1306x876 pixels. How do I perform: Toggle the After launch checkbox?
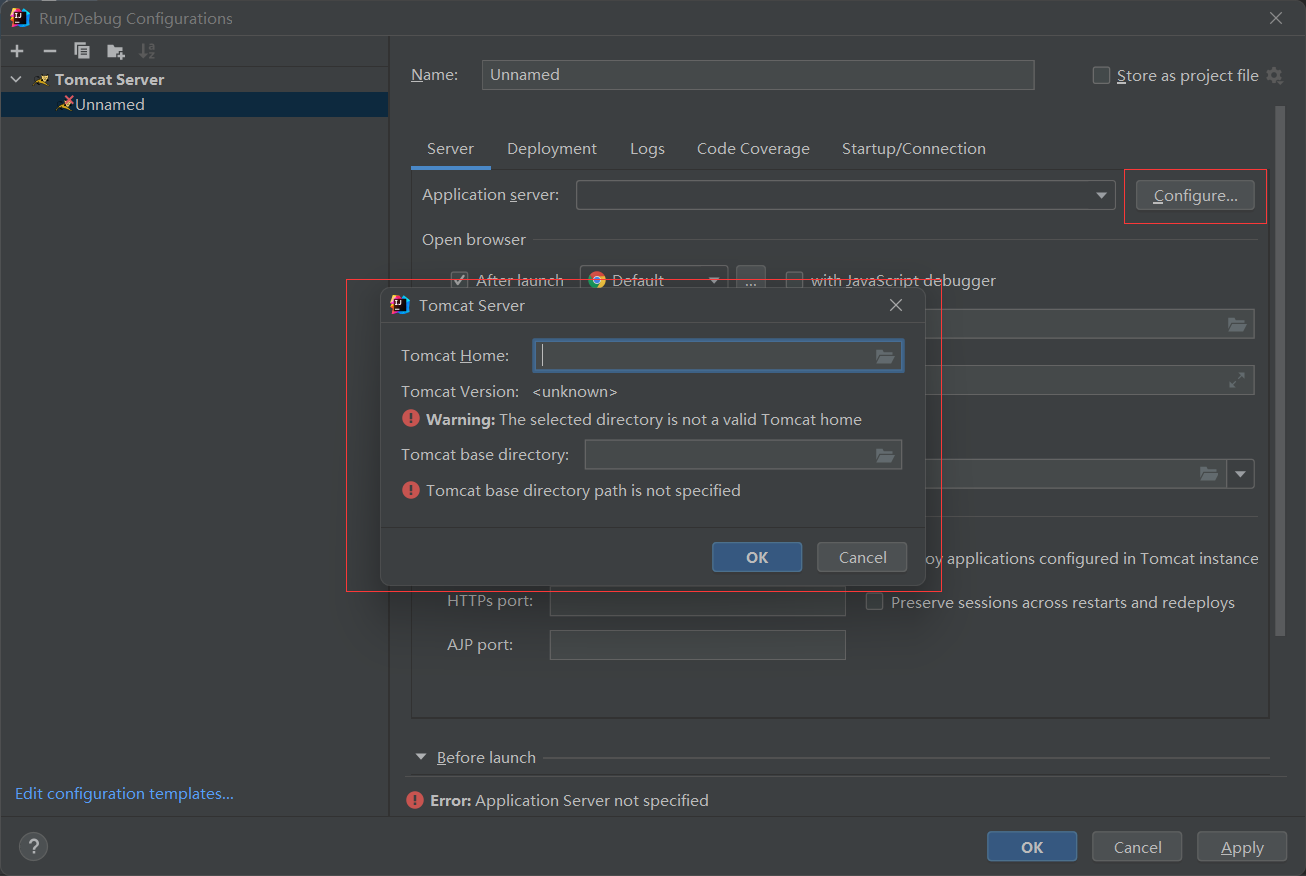click(459, 280)
